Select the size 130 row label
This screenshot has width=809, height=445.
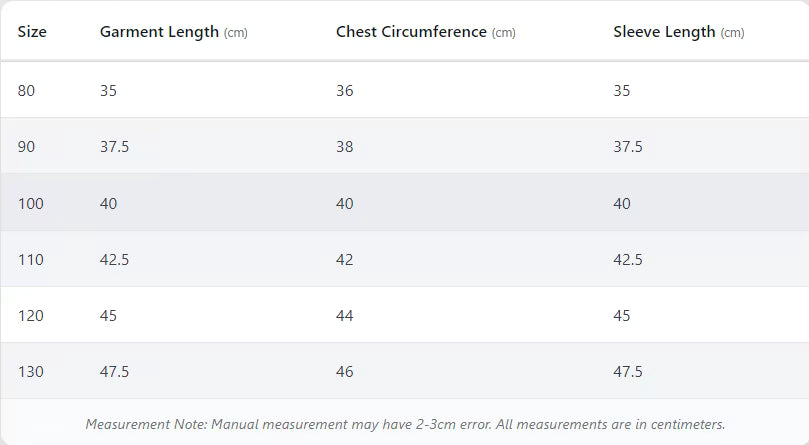click(x=30, y=372)
